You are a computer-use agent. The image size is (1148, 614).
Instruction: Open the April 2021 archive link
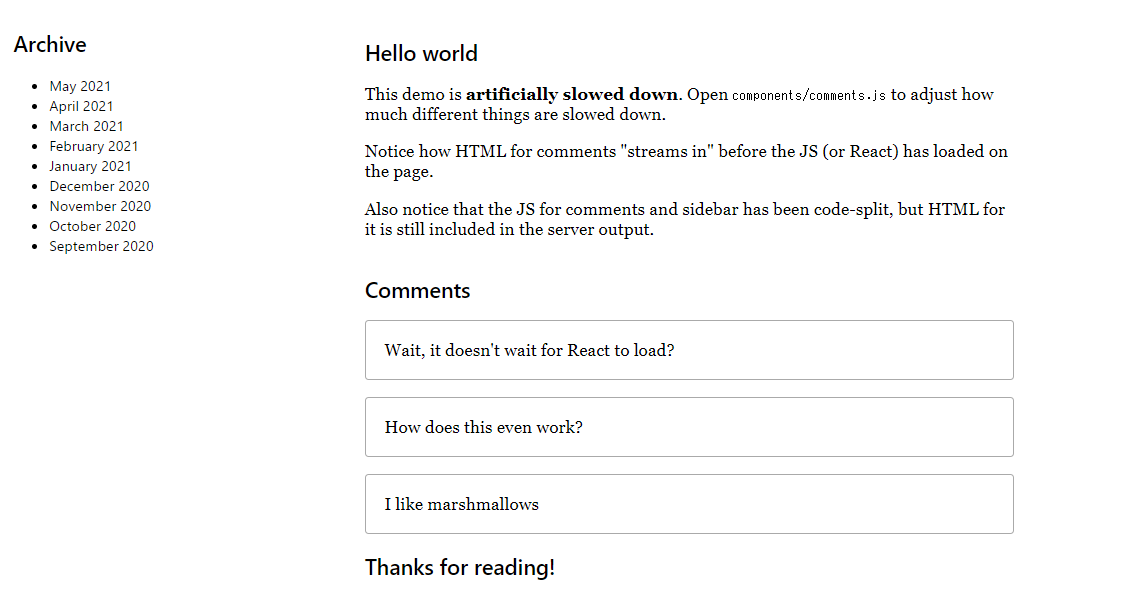coord(81,106)
